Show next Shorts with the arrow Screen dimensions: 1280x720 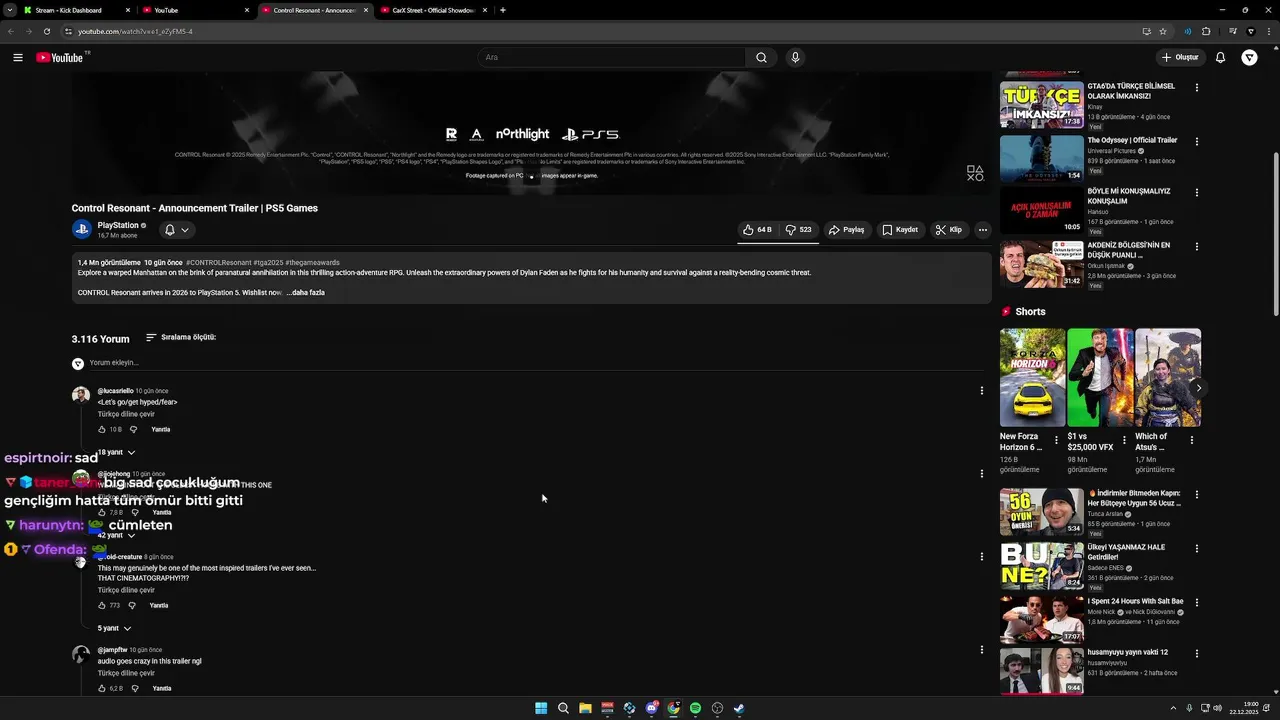coord(1198,388)
